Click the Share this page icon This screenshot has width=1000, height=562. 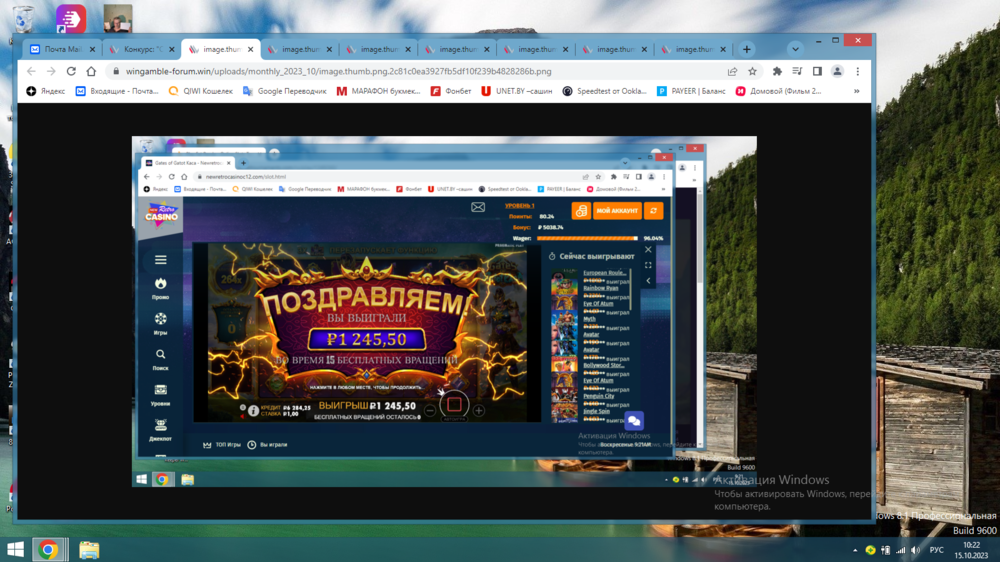point(732,72)
